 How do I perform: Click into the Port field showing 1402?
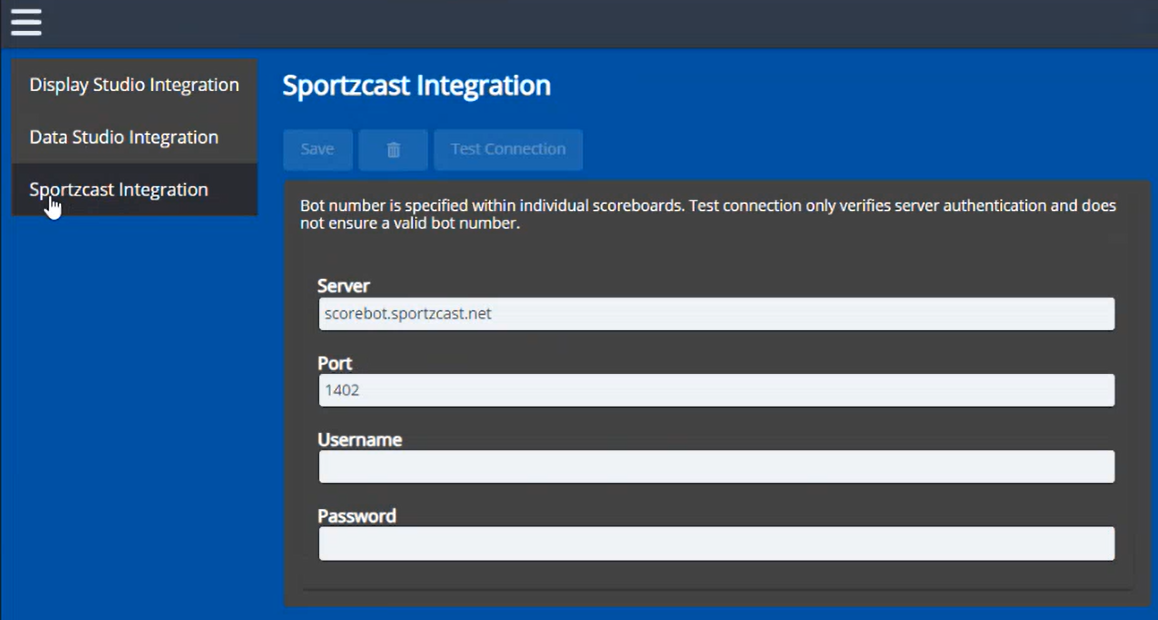(716, 390)
